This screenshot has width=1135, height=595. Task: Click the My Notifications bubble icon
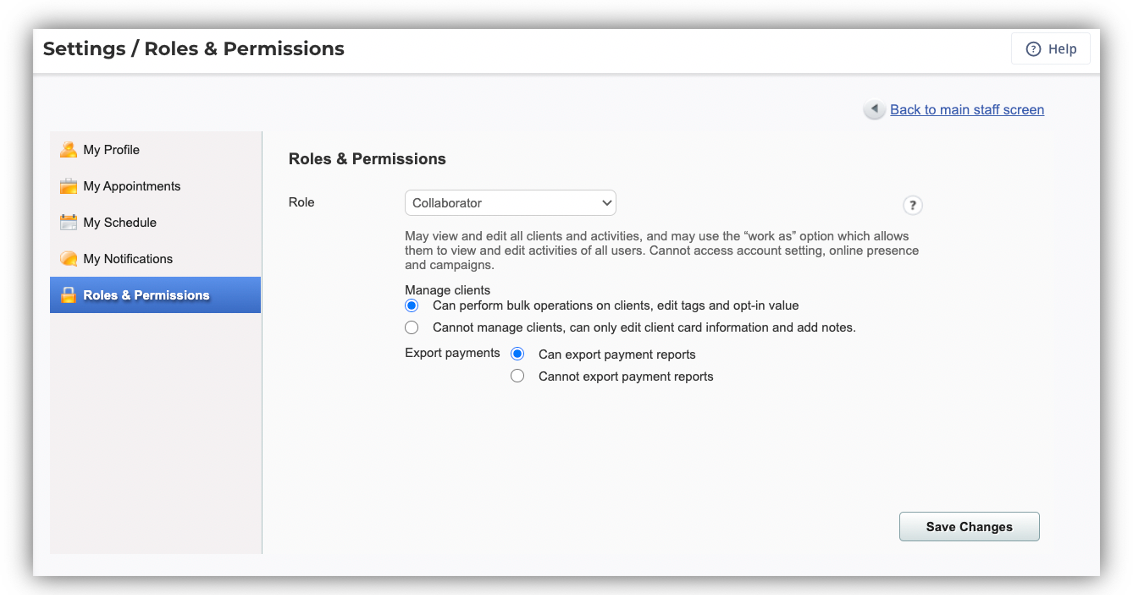[68, 258]
